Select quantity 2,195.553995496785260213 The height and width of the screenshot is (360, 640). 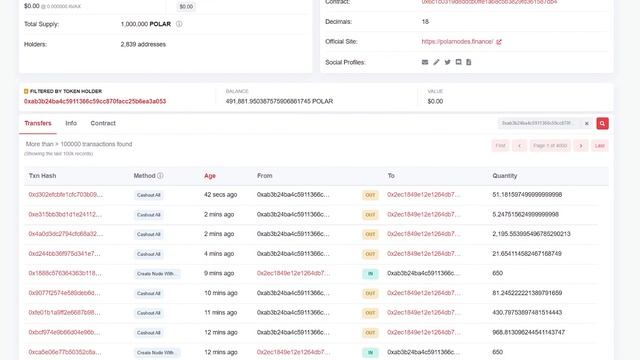(531, 234)
